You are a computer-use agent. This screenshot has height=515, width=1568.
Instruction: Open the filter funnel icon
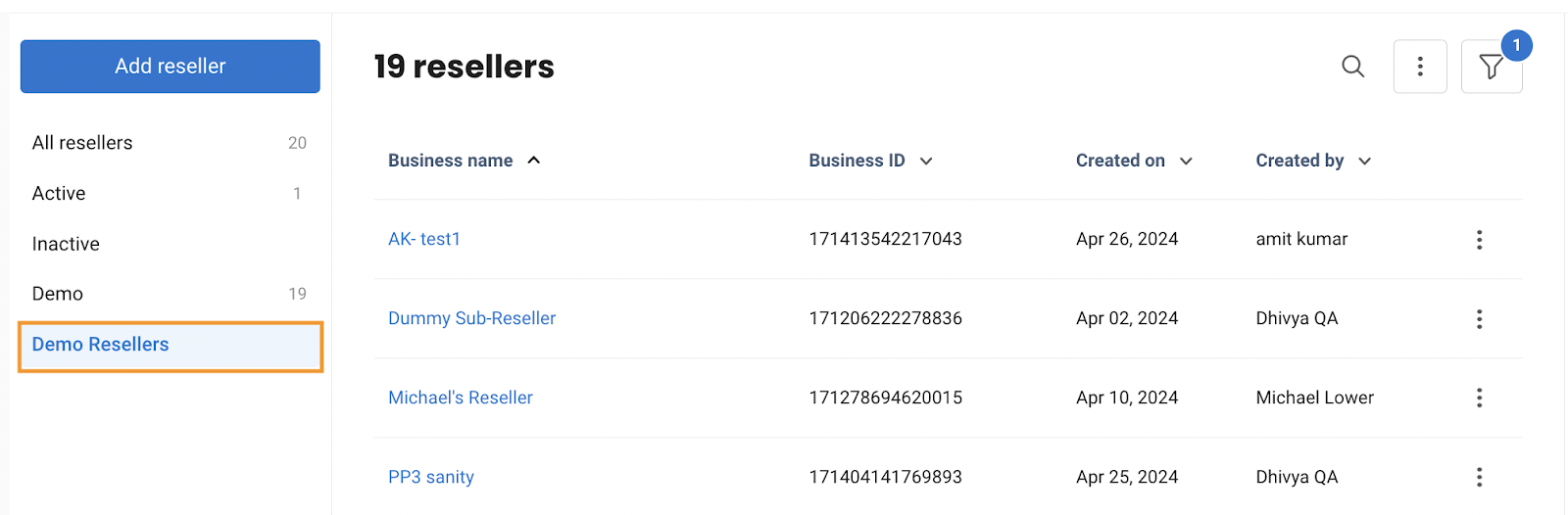pyautogui.click(x=1491, y=67)
